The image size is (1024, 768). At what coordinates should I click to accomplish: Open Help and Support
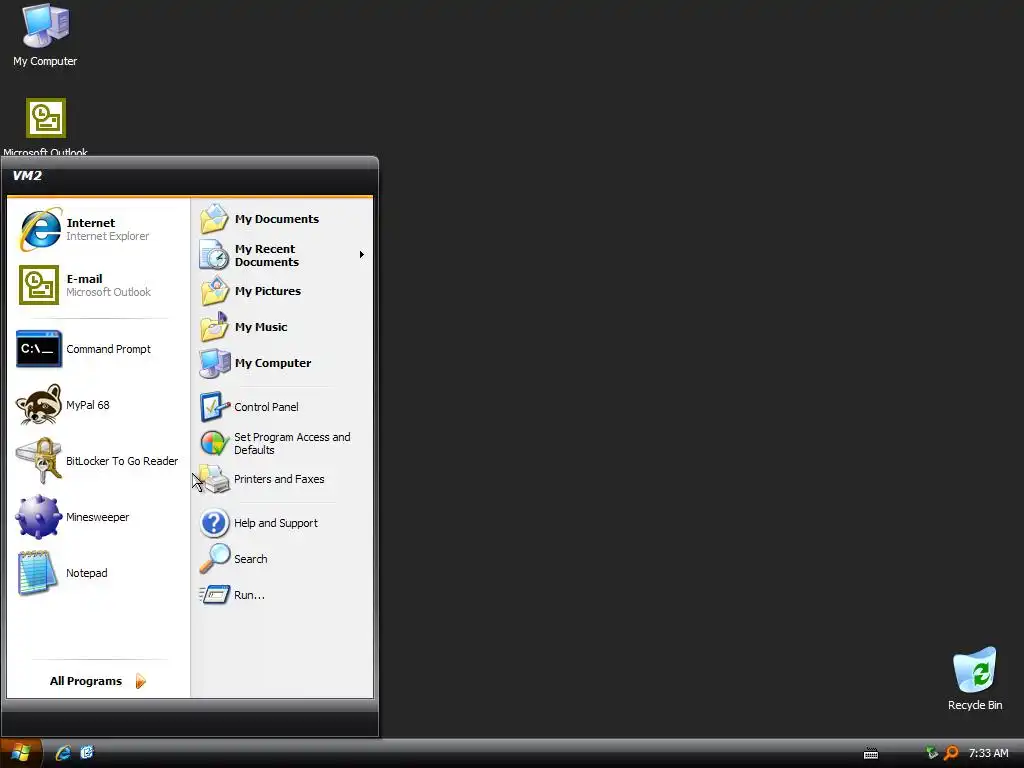(282, 522)
